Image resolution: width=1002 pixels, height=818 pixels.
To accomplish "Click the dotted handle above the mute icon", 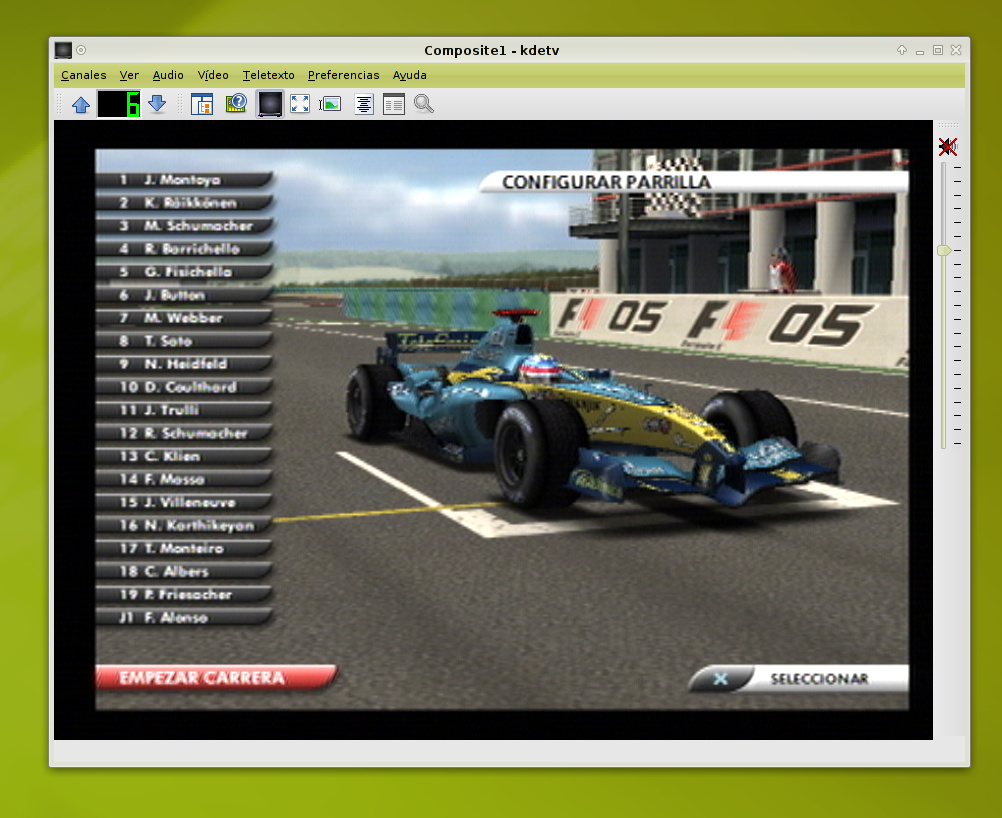I will click(x=948, y=125).
